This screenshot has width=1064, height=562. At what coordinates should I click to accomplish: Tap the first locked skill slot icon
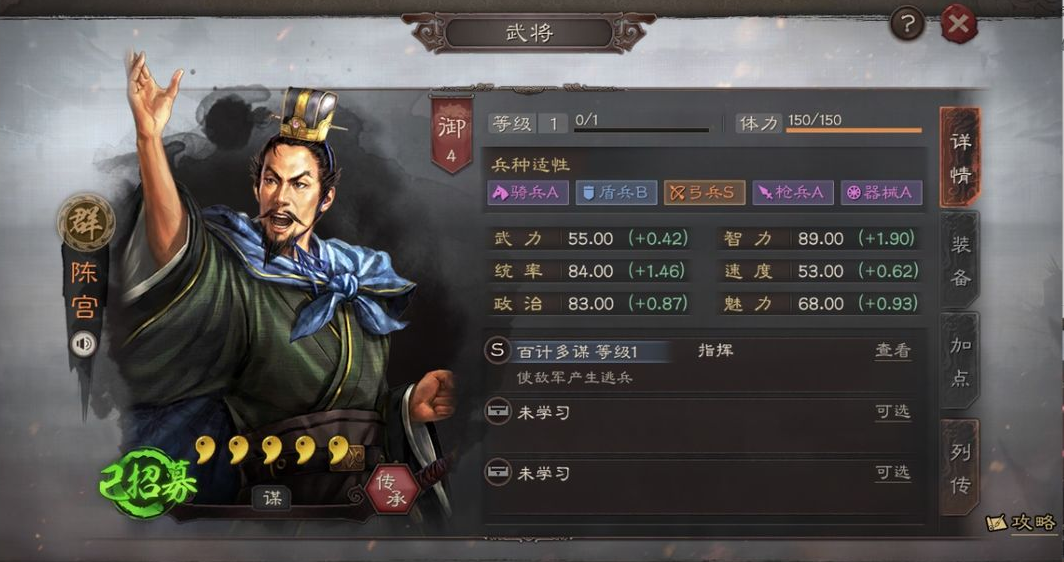tap(498, 411)
